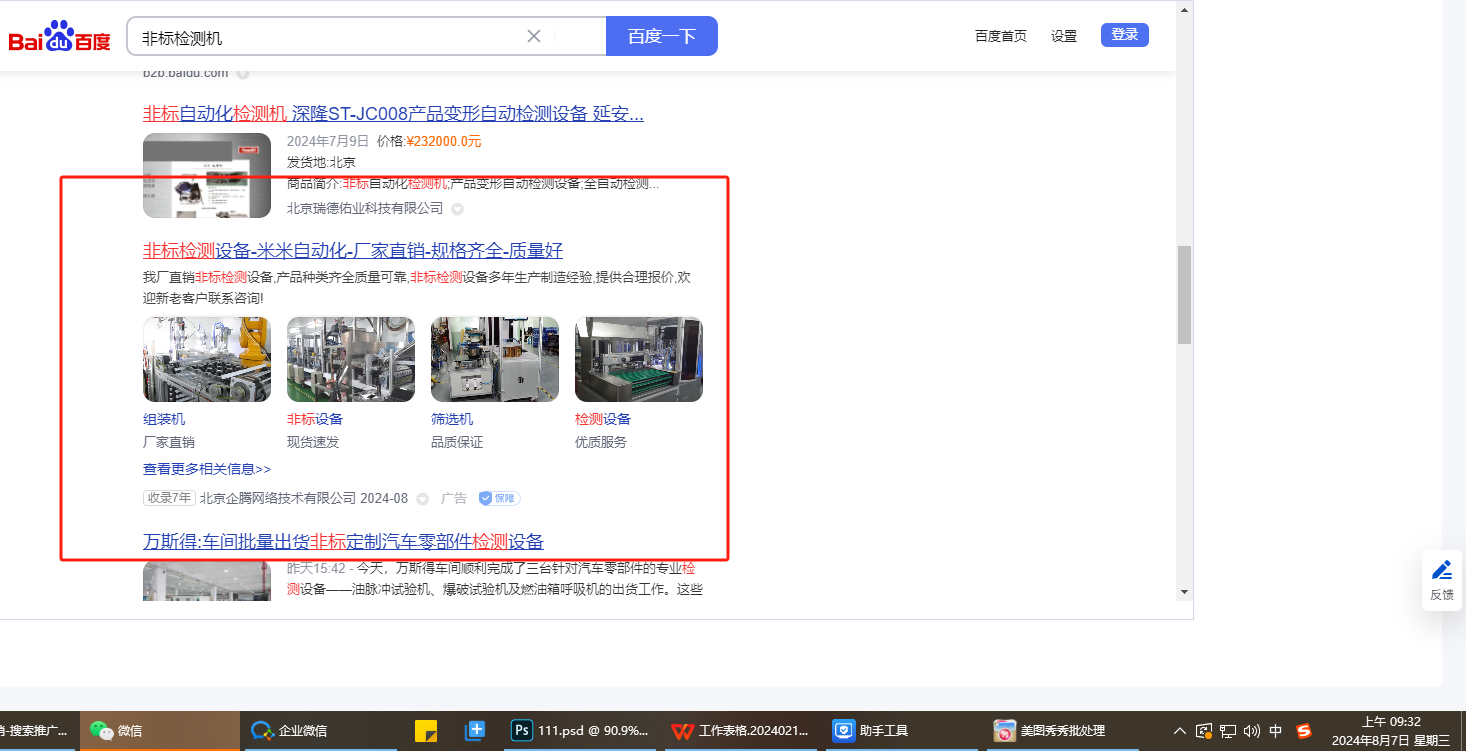Open the yellow sticky notes taskbar app

[x=426, y=731]
